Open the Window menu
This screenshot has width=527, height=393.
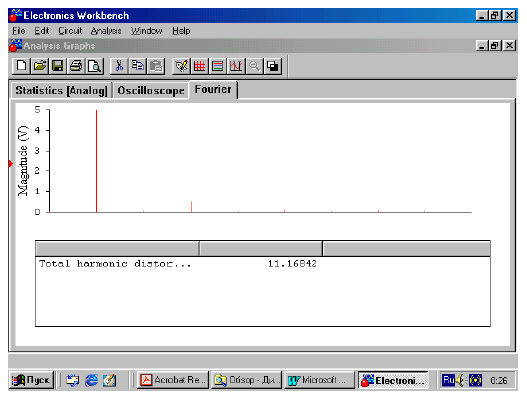[x=147, y=31]
